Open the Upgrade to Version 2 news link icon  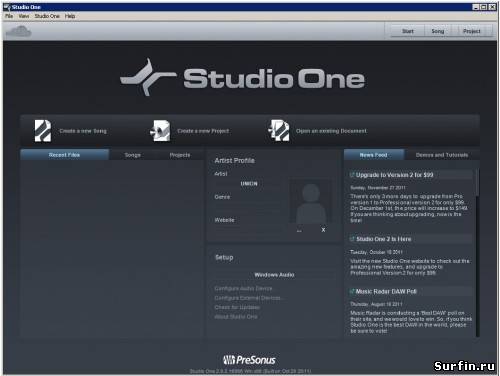(x=352, y=175)
